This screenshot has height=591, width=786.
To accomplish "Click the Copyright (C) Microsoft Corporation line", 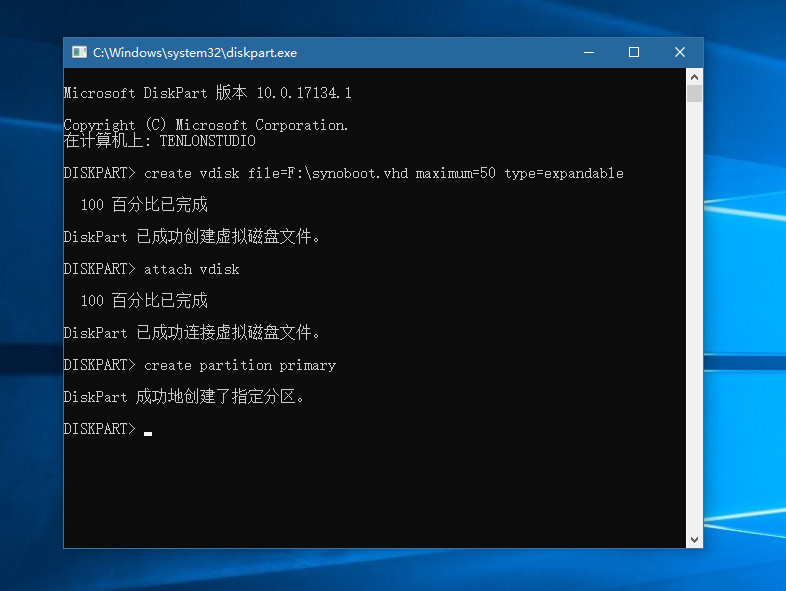I will pos(206,125).
